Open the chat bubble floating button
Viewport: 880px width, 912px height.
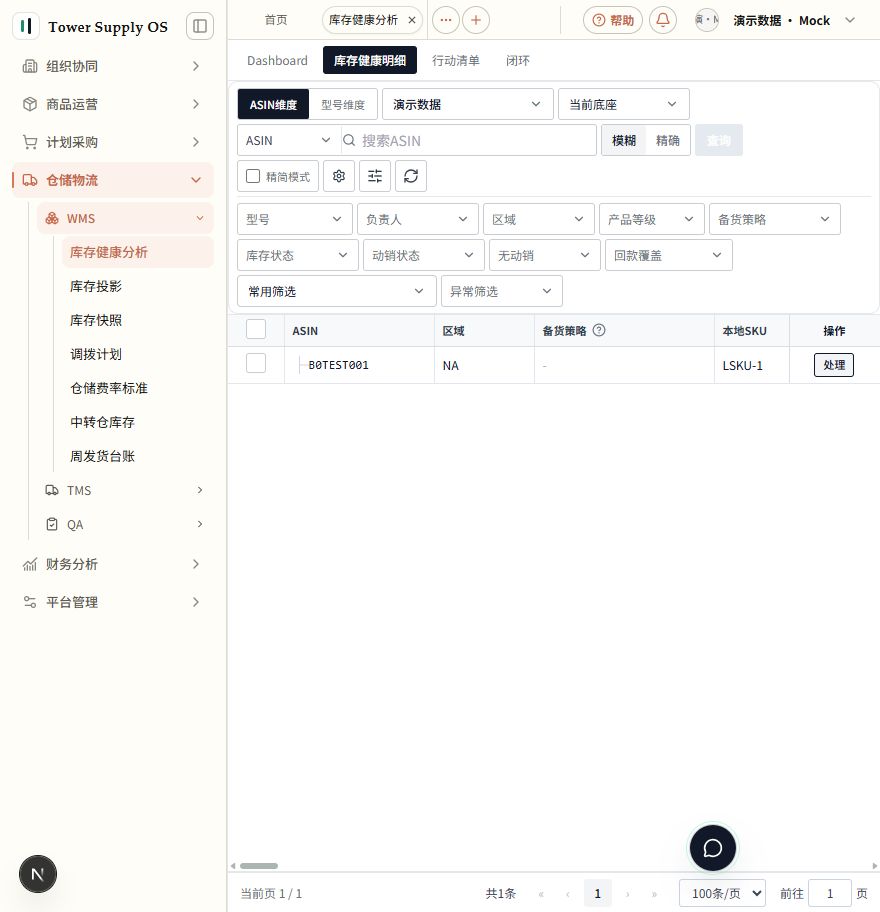pyautogui.click(x=712, y=848)
